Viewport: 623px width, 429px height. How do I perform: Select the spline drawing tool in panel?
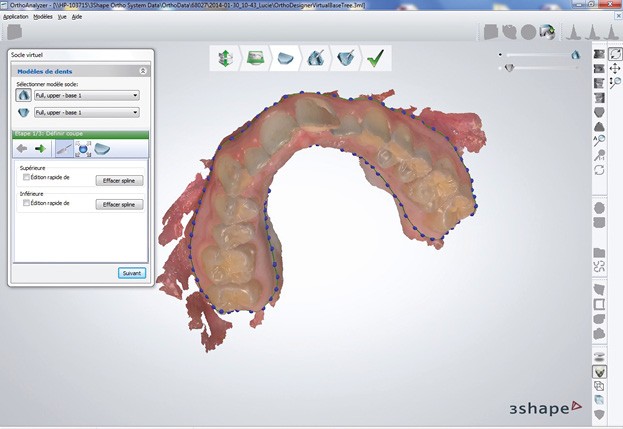click(62, 148)
